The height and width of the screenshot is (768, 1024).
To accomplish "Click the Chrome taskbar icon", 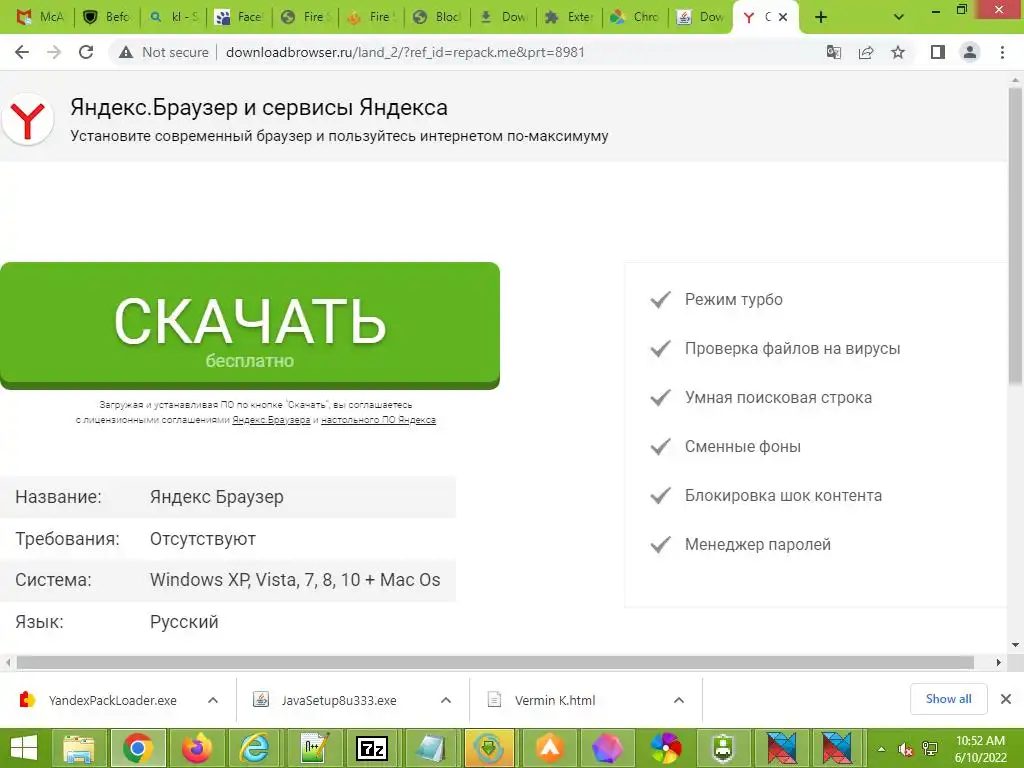I will [138, 748].
